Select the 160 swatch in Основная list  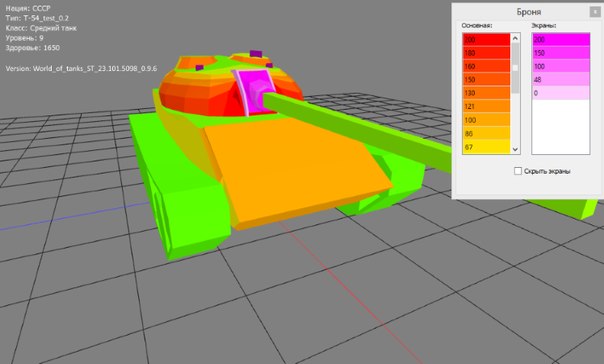tap(487, 66)
